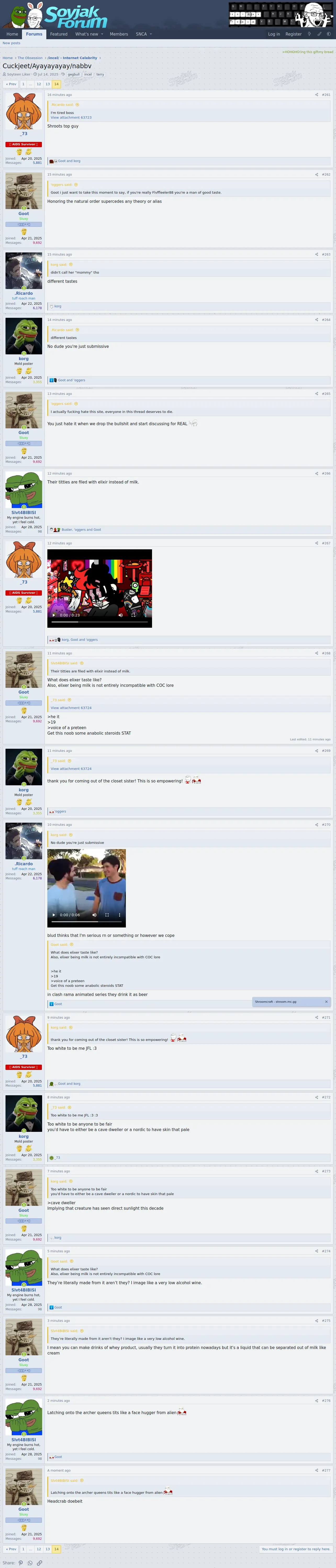Open the Home tab
336x1568 pixels.
[12, 34]
